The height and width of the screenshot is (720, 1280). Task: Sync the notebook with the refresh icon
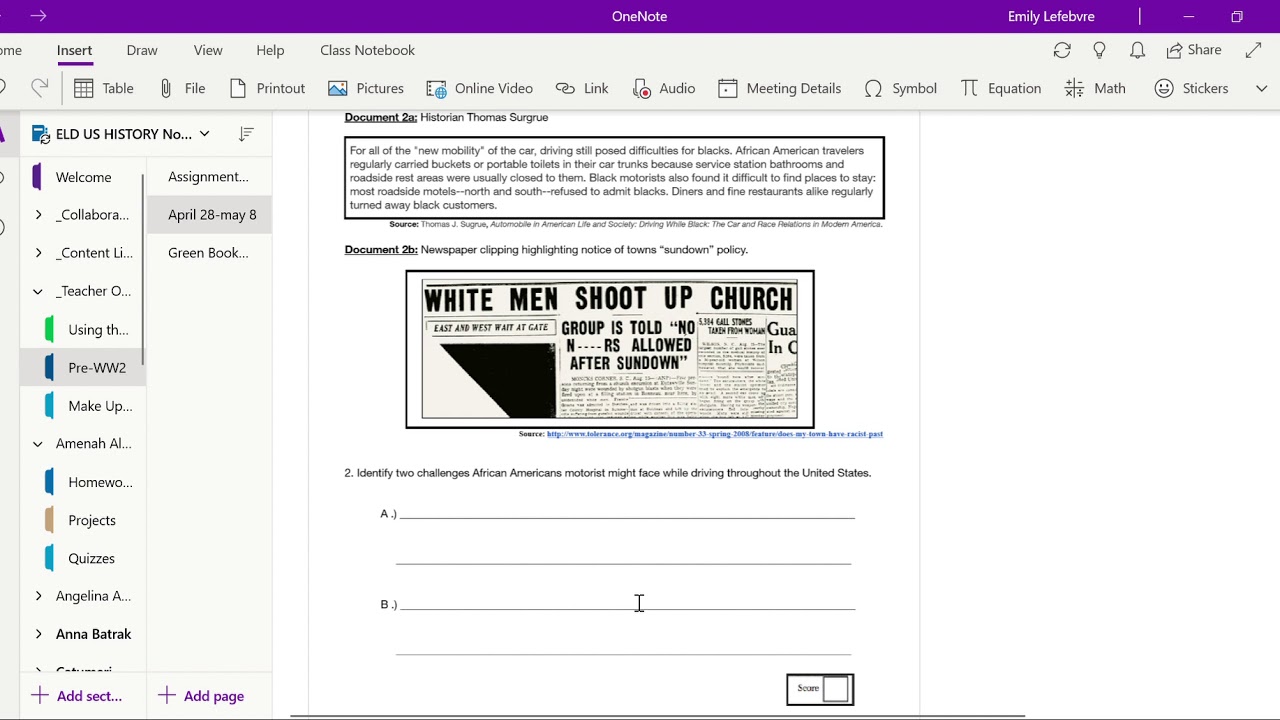(1062, 50)
